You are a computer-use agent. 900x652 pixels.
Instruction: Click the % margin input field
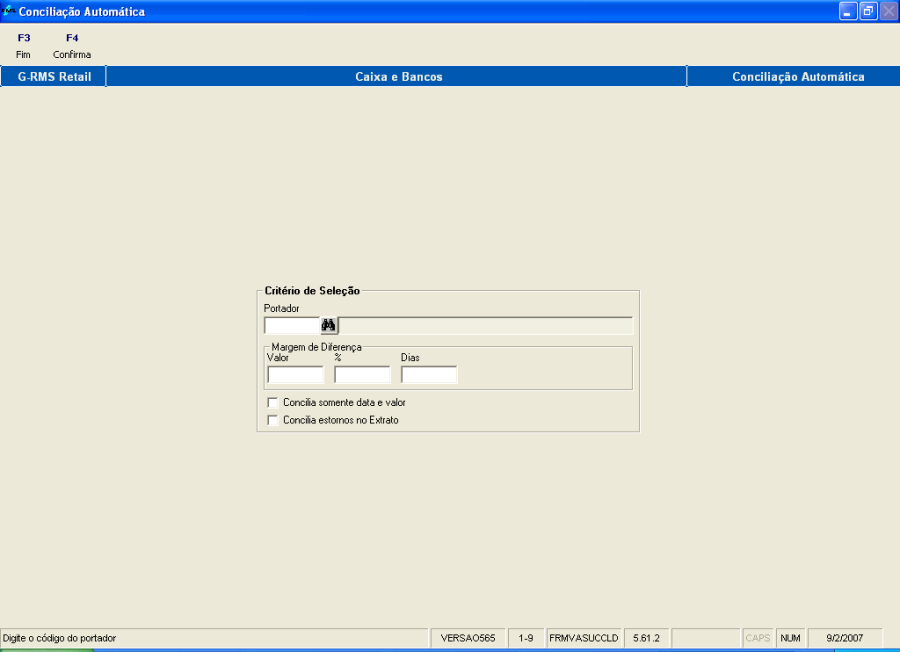[x=362, y=375]
